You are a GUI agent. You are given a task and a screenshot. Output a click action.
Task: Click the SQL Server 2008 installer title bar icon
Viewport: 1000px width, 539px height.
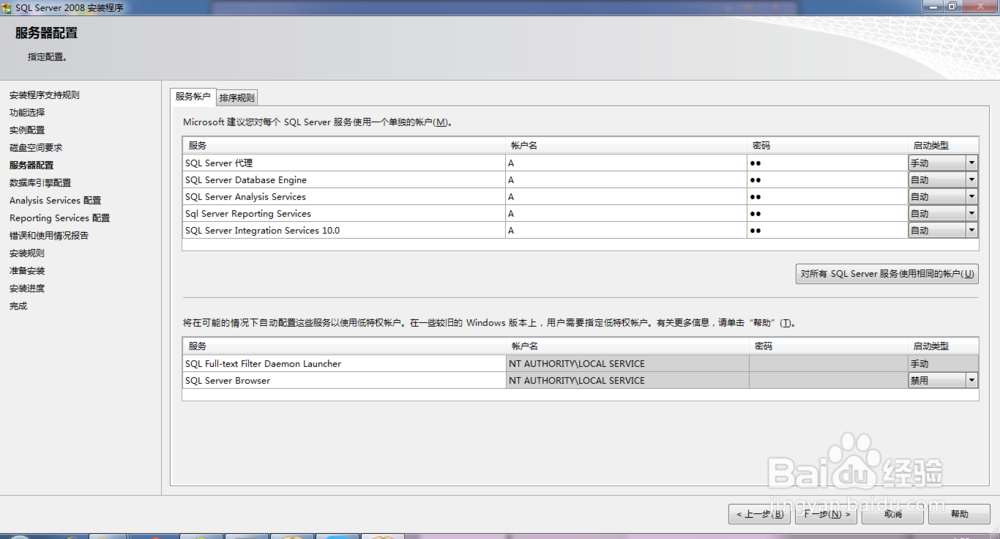point(7,8)
